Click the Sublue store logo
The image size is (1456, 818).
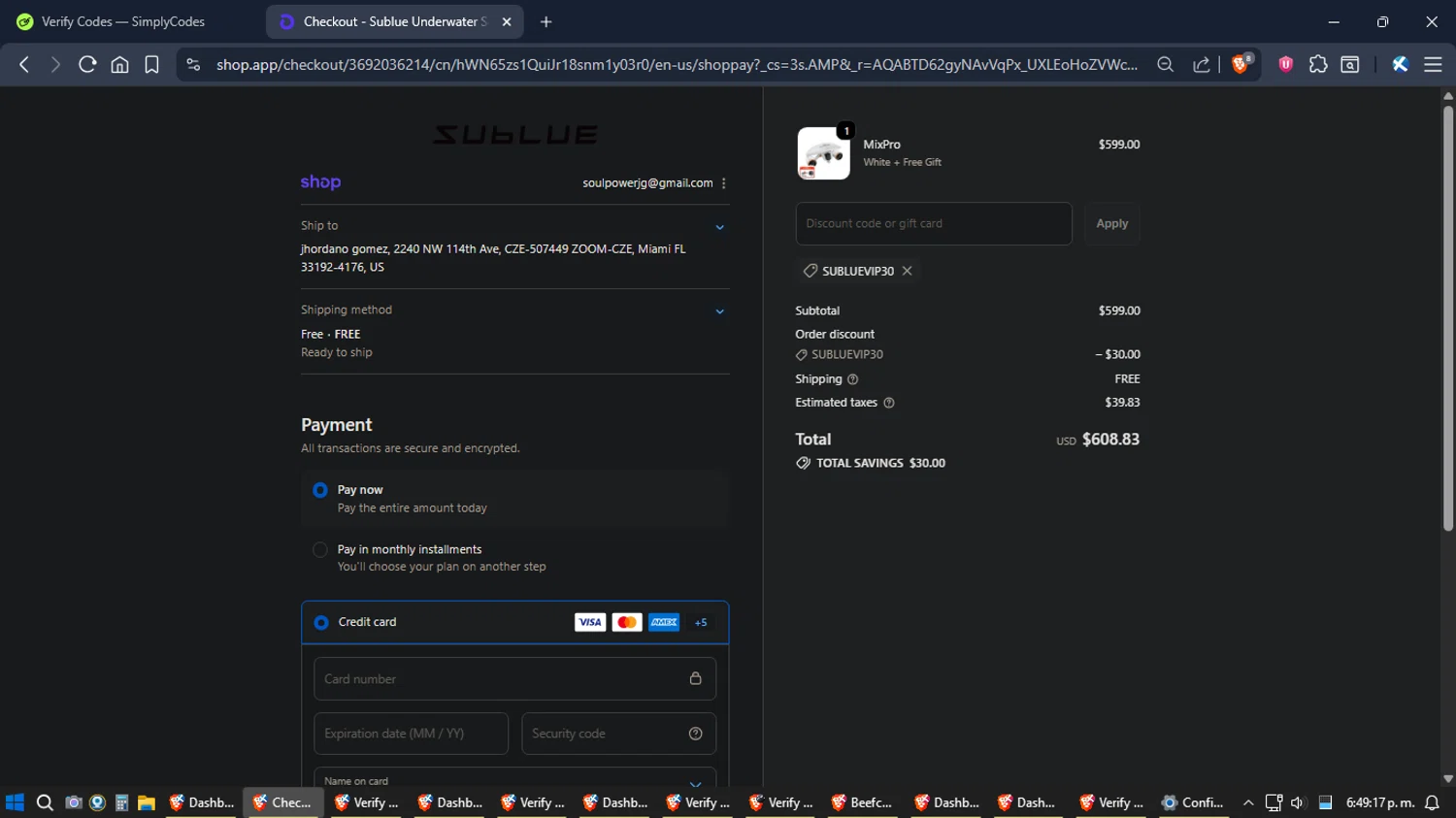tap(514, 134)
